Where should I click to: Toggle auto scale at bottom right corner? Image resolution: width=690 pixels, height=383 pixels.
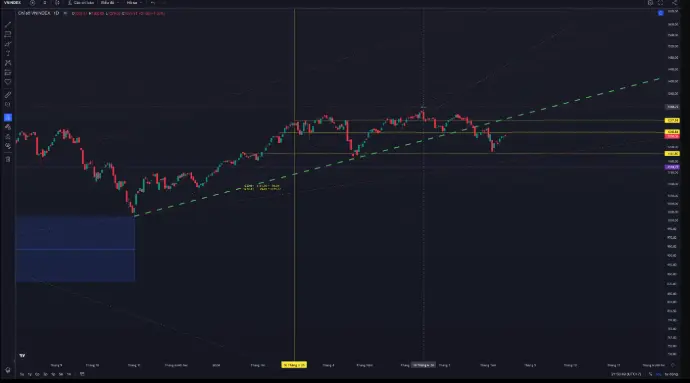[x=672, y=374]
